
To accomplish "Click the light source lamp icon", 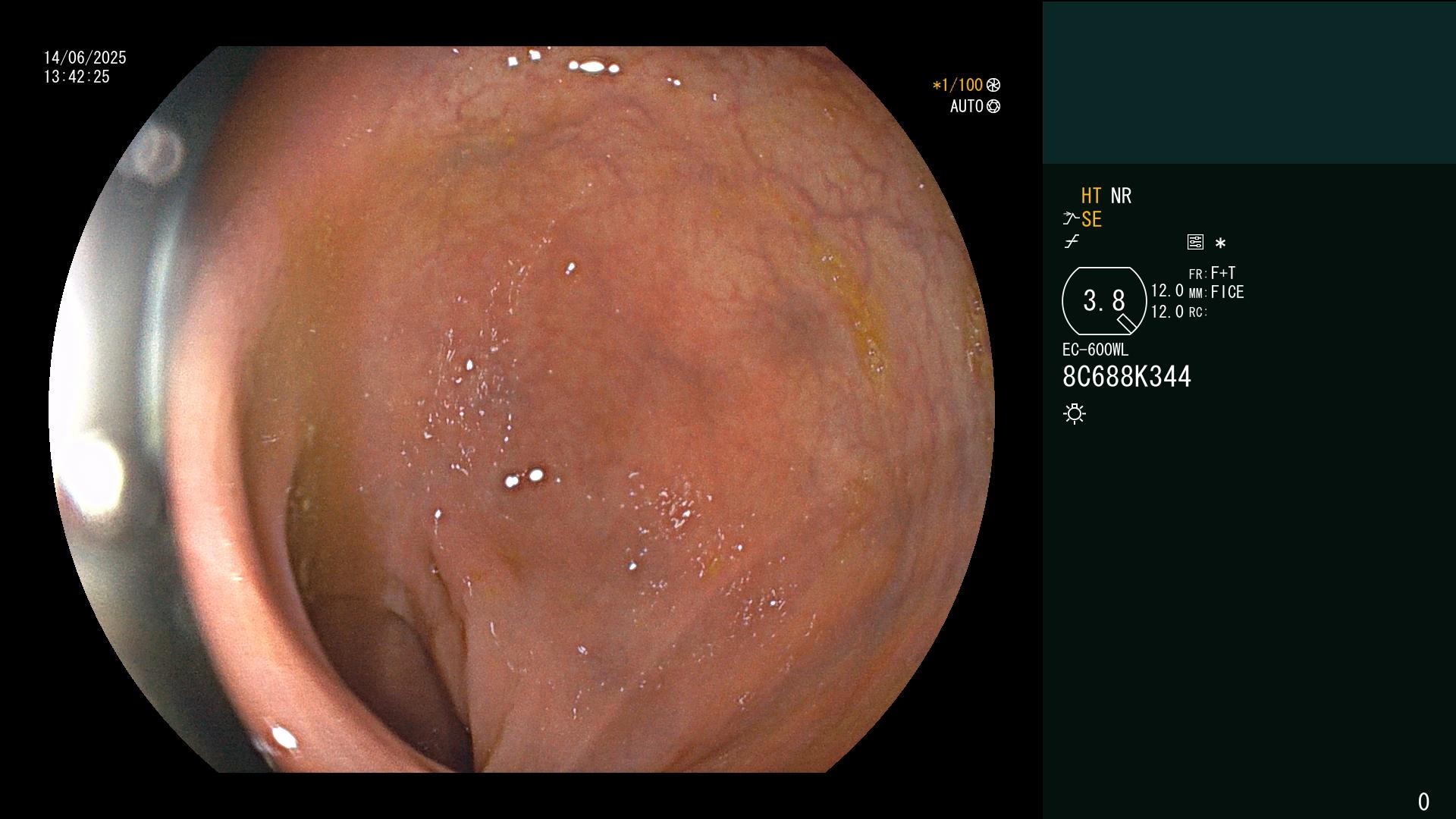I will point(1075,414).
